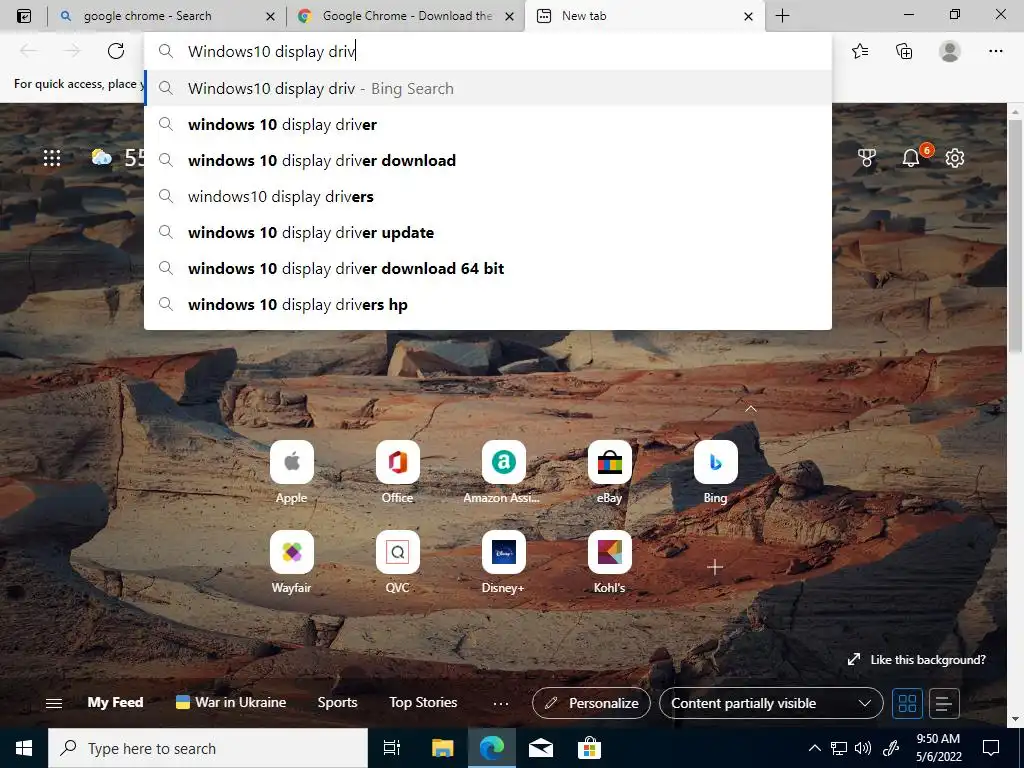This screenshot has height=768, width=1024.
Task: Close the google chrome - Search tab
Action: (x=270, y=16)
